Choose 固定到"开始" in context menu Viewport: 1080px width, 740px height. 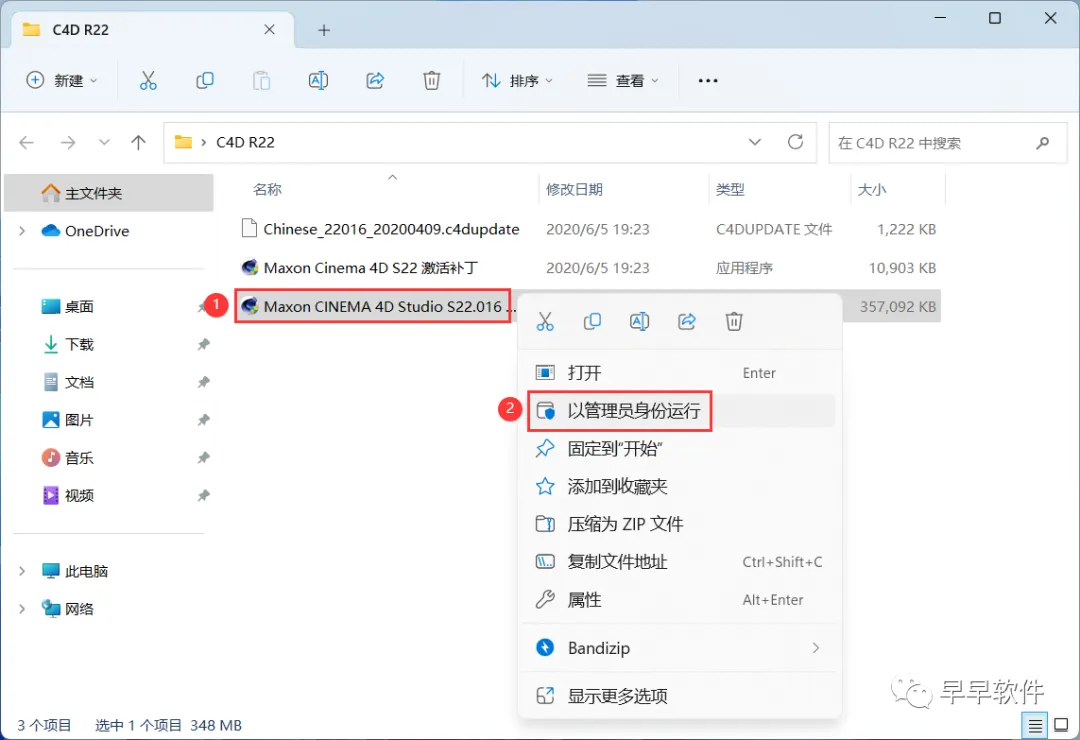(680, 449)
